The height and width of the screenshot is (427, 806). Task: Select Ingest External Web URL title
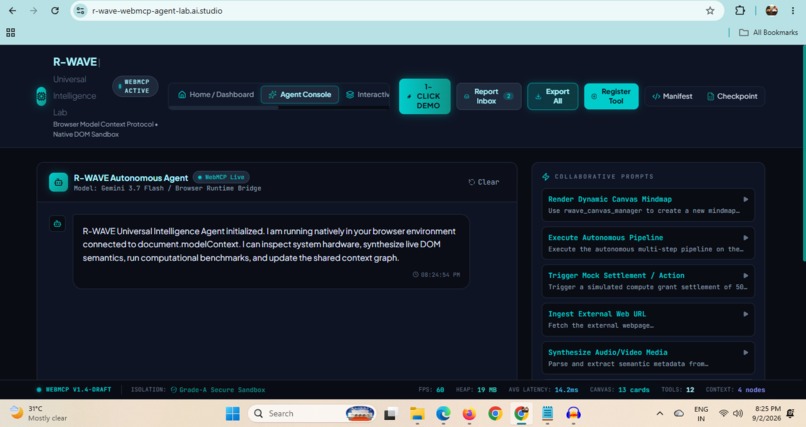pos(597,314)
